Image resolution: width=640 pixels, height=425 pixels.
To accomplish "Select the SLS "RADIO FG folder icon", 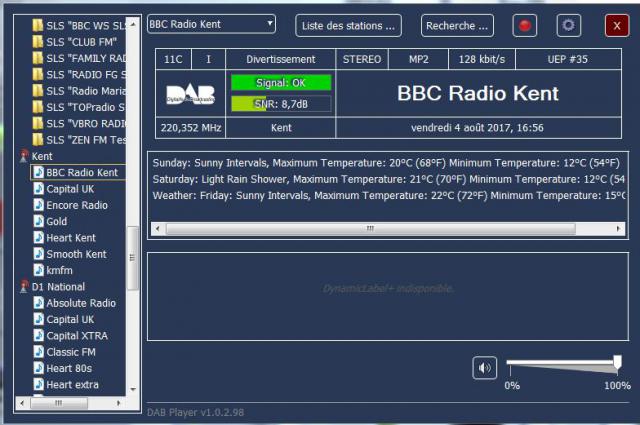I will [x=38, y=74].
